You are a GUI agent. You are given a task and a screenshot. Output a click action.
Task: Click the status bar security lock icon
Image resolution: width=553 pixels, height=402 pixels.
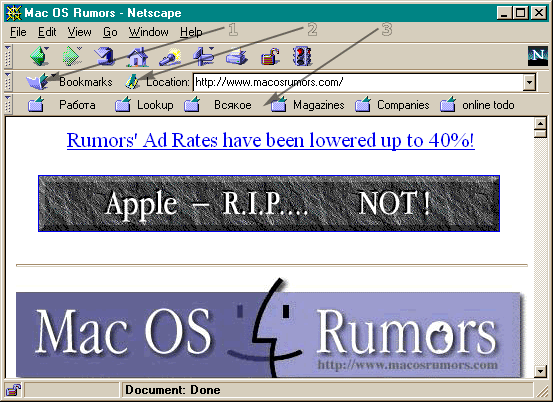(x=13, y=390)
